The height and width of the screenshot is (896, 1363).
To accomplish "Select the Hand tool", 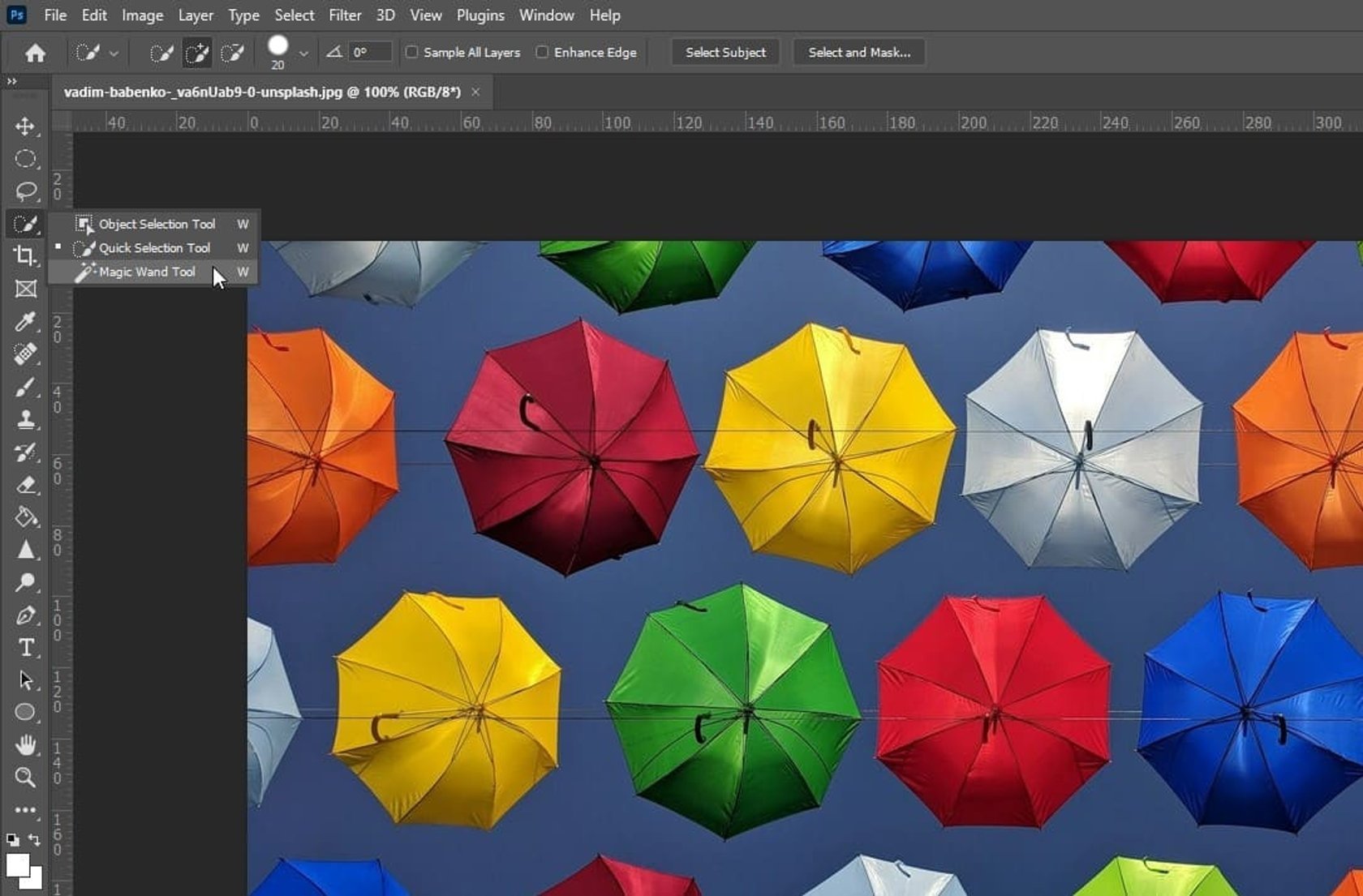I will pos(26,745).
